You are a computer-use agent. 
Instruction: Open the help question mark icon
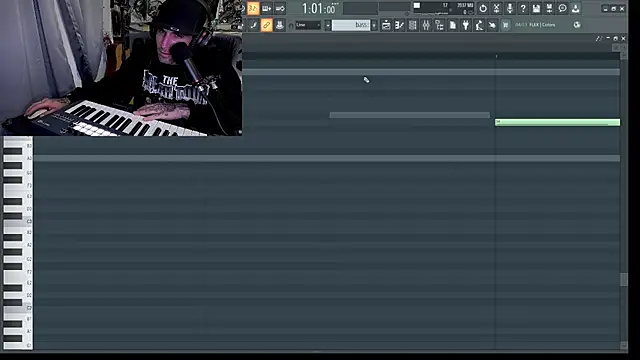click(523, 8)
